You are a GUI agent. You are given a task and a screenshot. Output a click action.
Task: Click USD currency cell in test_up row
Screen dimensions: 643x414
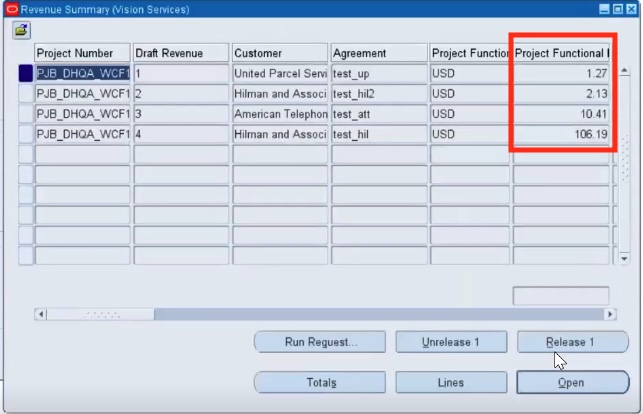click(470, 73)
